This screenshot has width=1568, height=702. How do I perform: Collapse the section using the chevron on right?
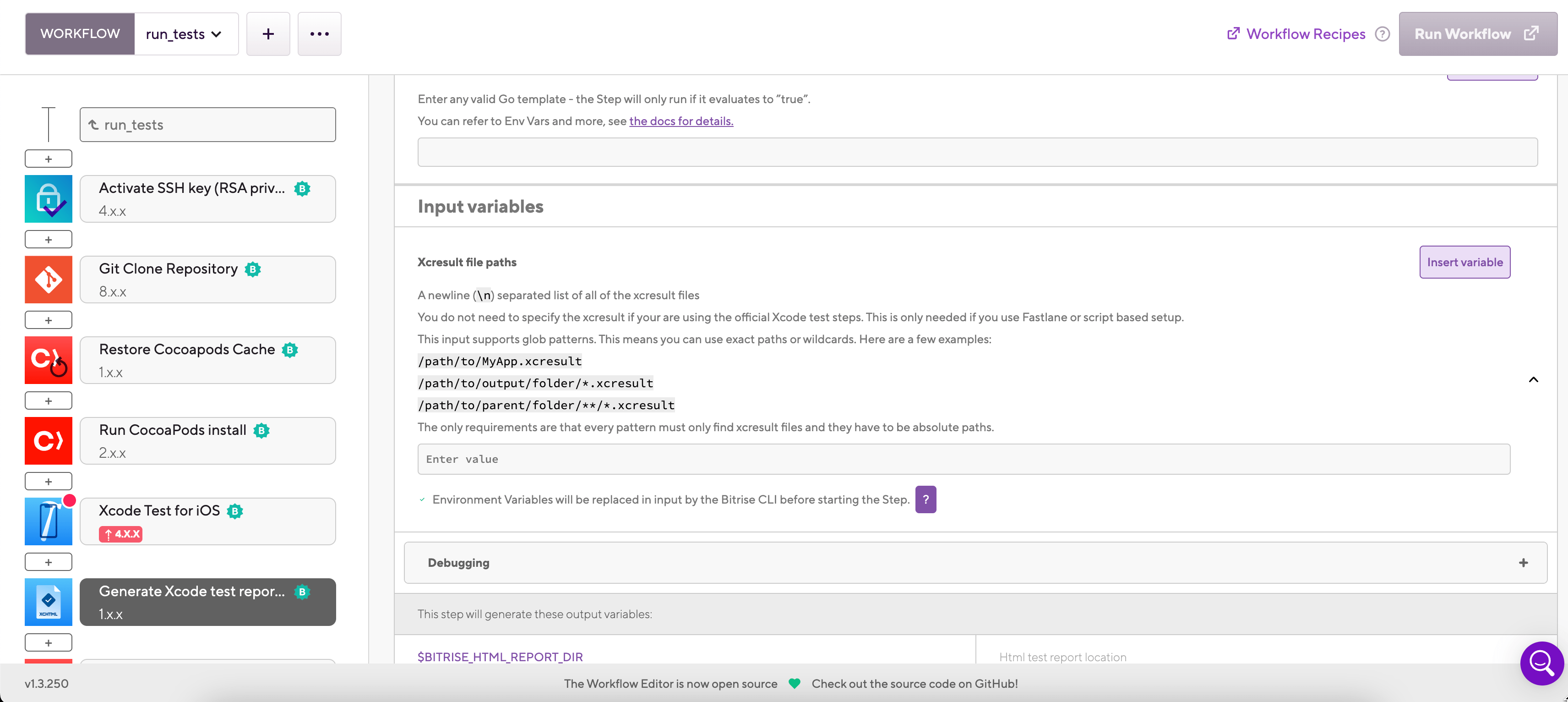[x=1534, y=380]
